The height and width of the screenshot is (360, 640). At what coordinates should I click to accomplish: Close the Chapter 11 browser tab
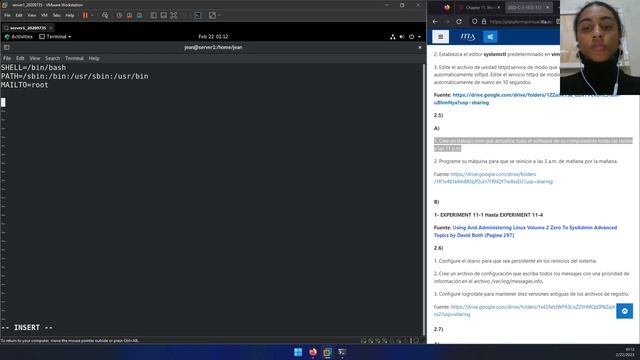(x=498, y=7)
